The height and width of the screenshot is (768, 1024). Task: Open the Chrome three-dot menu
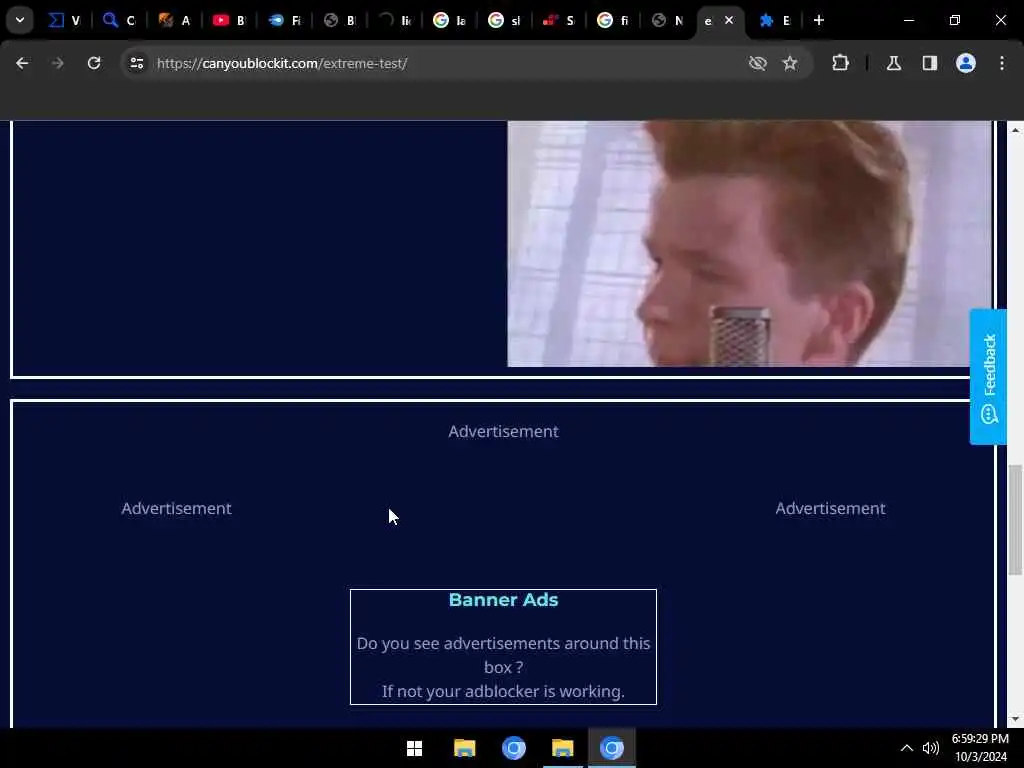1002,63
